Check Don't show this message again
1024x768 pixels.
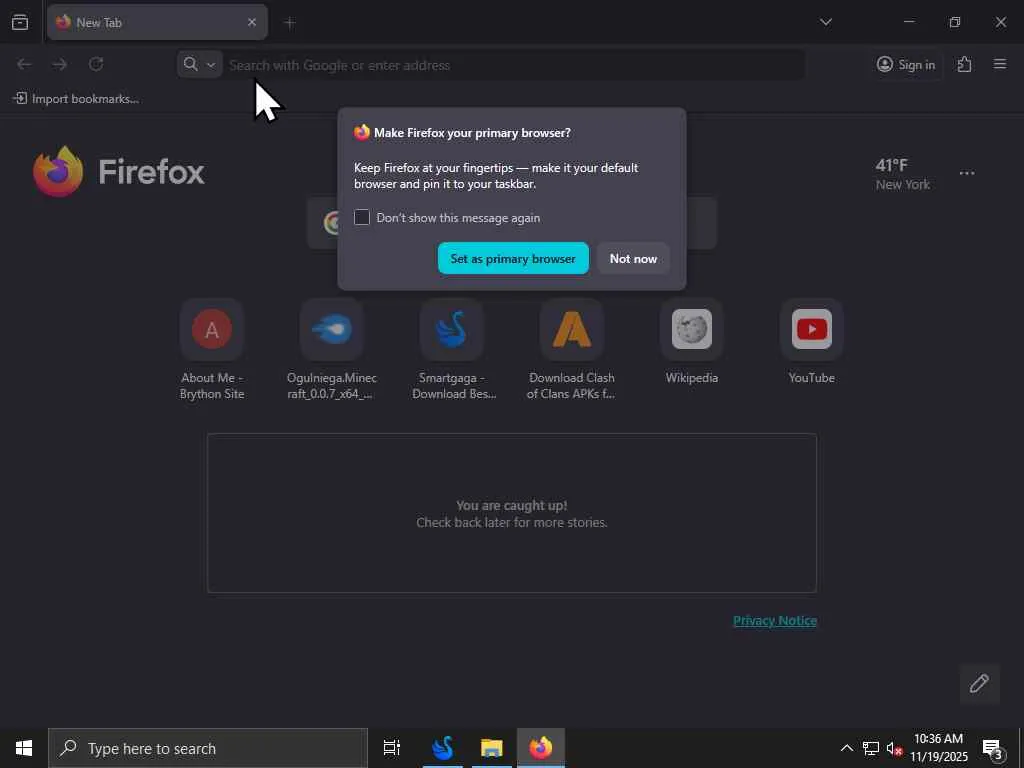[x=362, y=217]
